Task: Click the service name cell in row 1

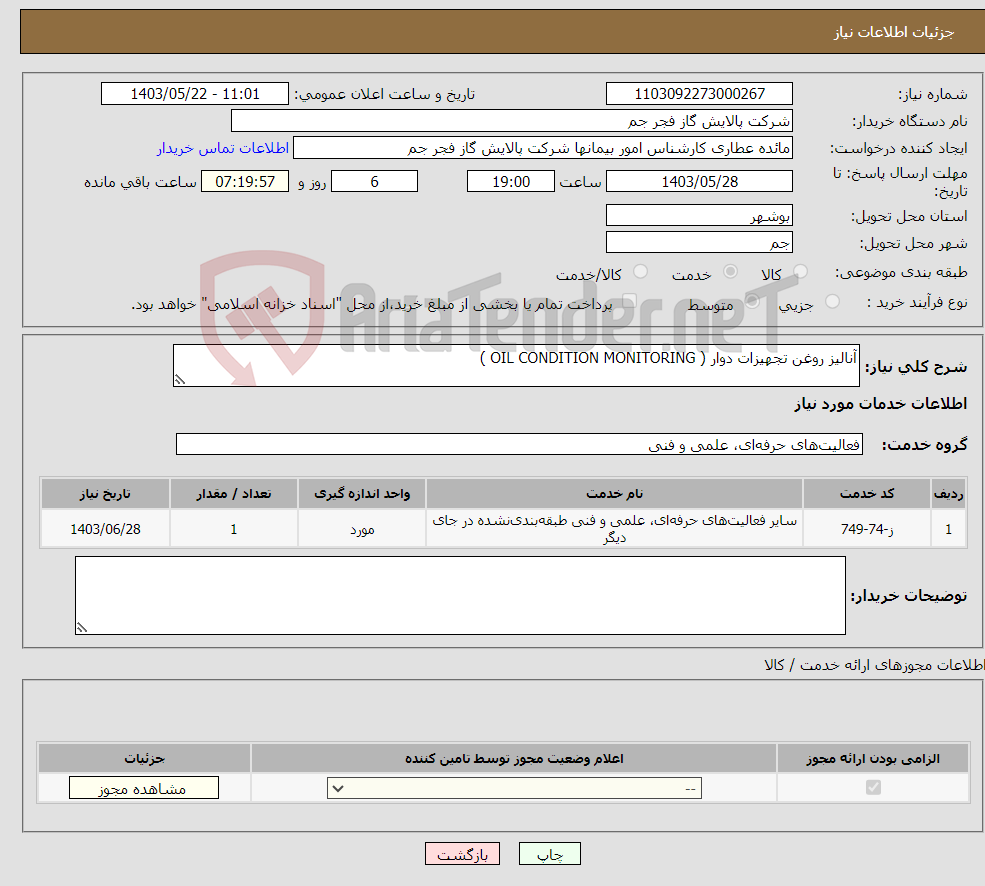Action: (x=614, y=529)
